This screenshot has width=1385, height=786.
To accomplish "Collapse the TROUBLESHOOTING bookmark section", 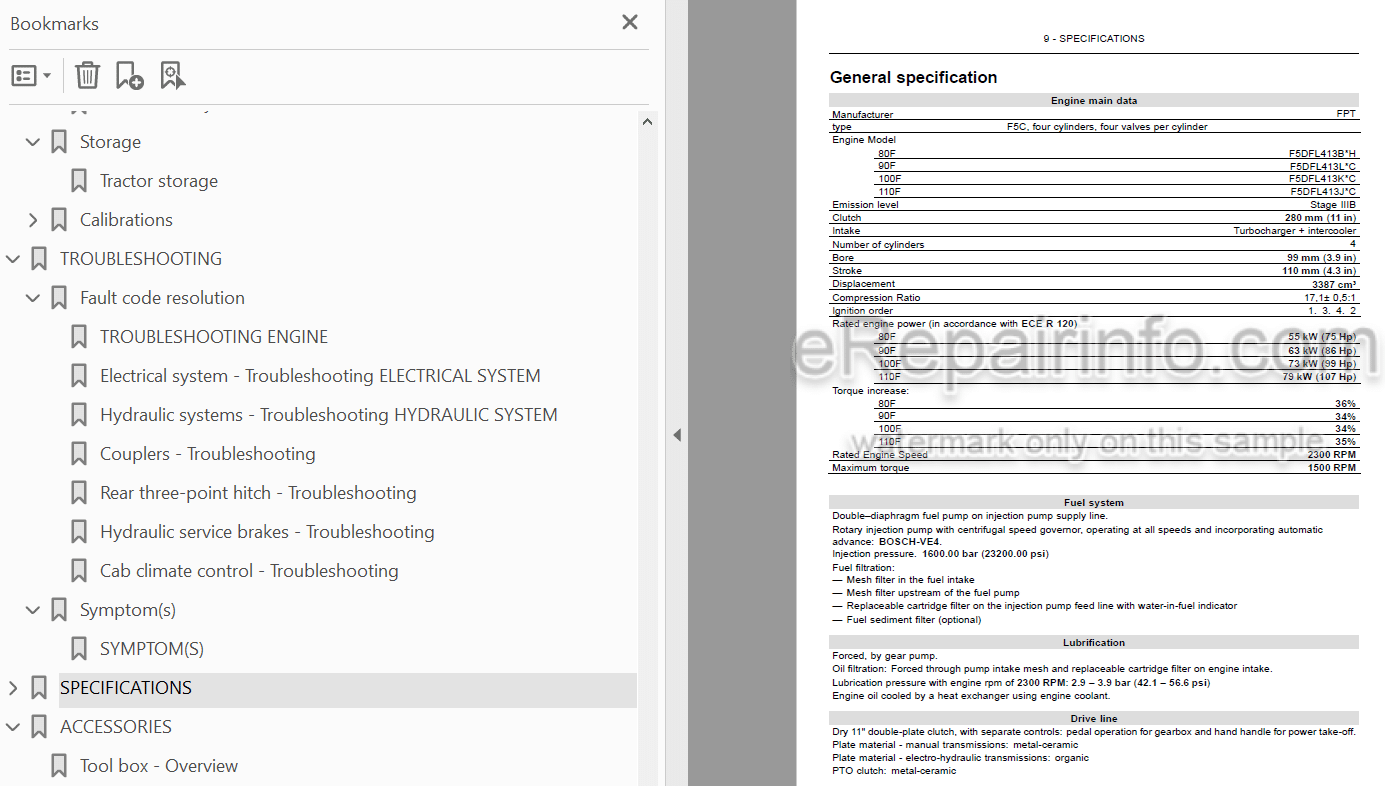I will click(13, 259).
